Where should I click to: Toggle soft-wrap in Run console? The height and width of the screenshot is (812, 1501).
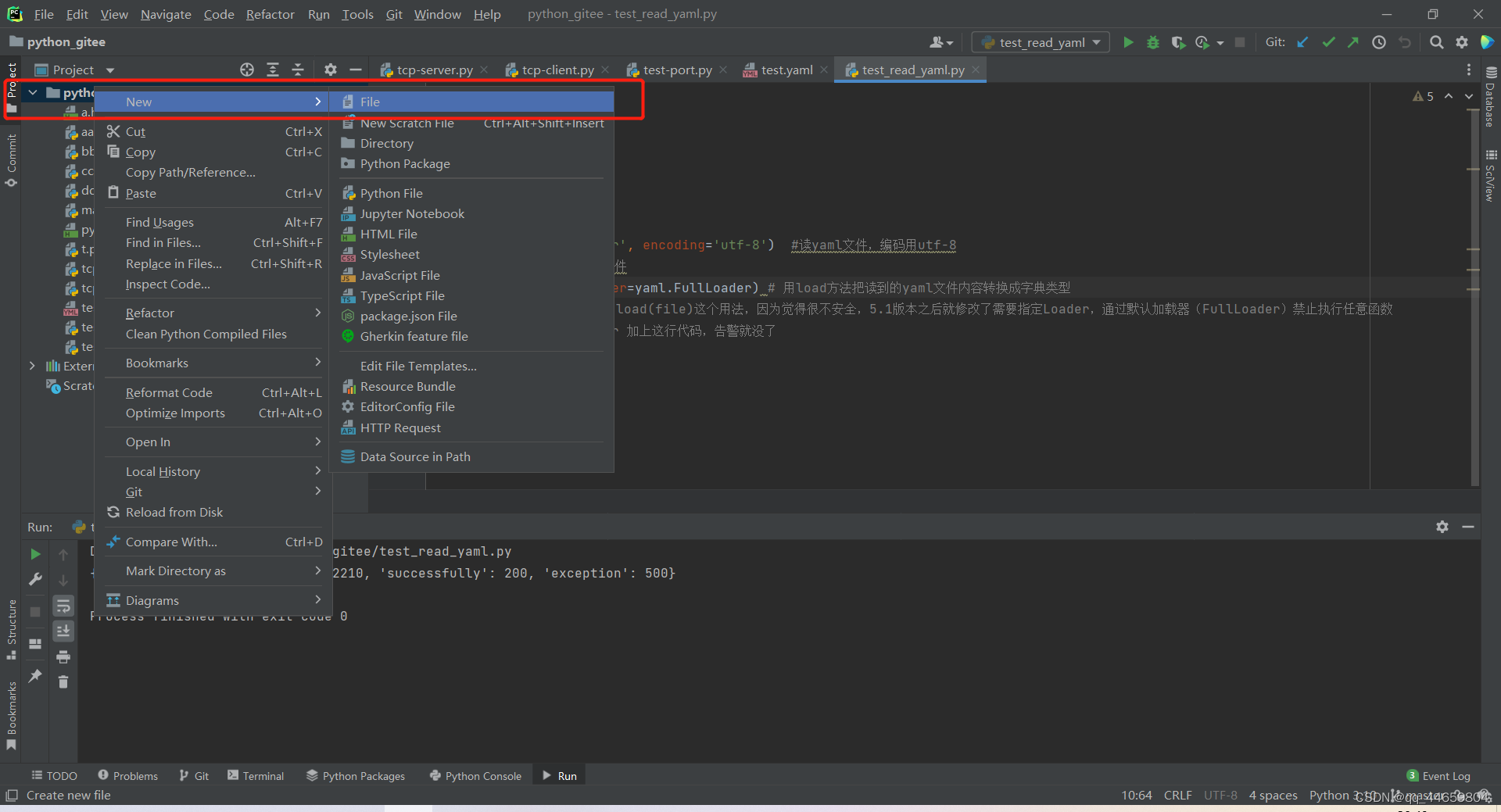click(63, 606)
